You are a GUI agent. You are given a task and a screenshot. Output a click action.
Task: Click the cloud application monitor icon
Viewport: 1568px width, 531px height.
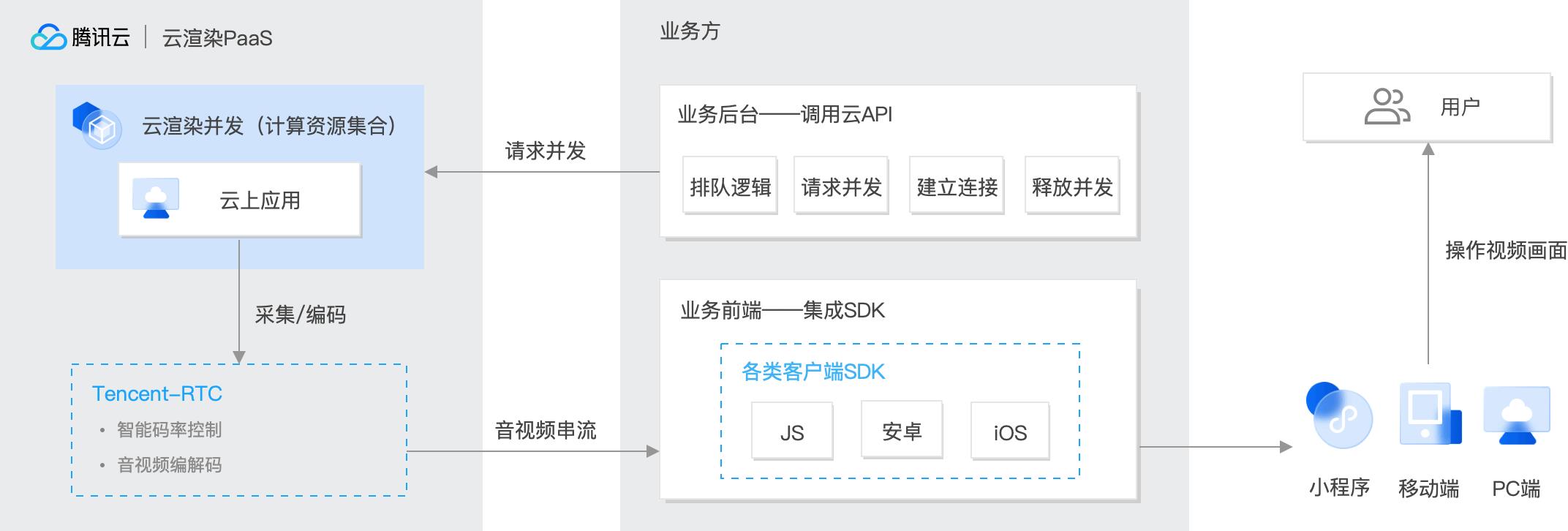point(156,198)
